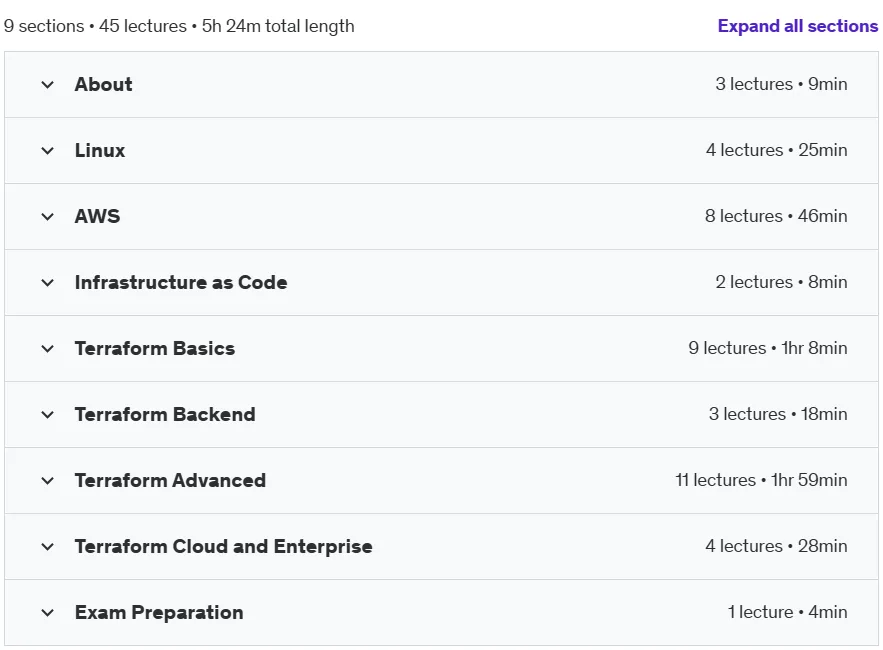Open the AWS section heading
Screen dimensions: 883x650
97,216
